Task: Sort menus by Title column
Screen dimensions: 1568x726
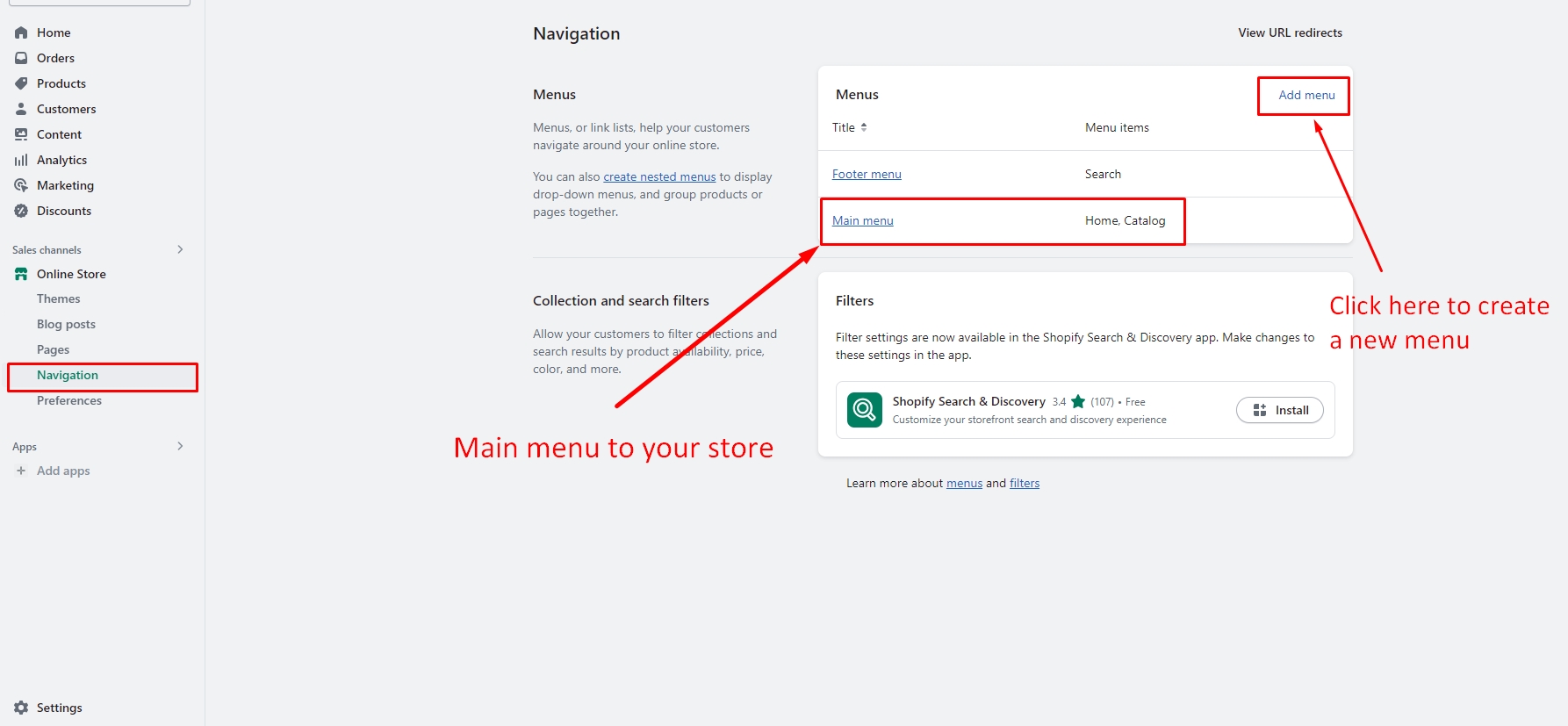Action: point(849,127)
